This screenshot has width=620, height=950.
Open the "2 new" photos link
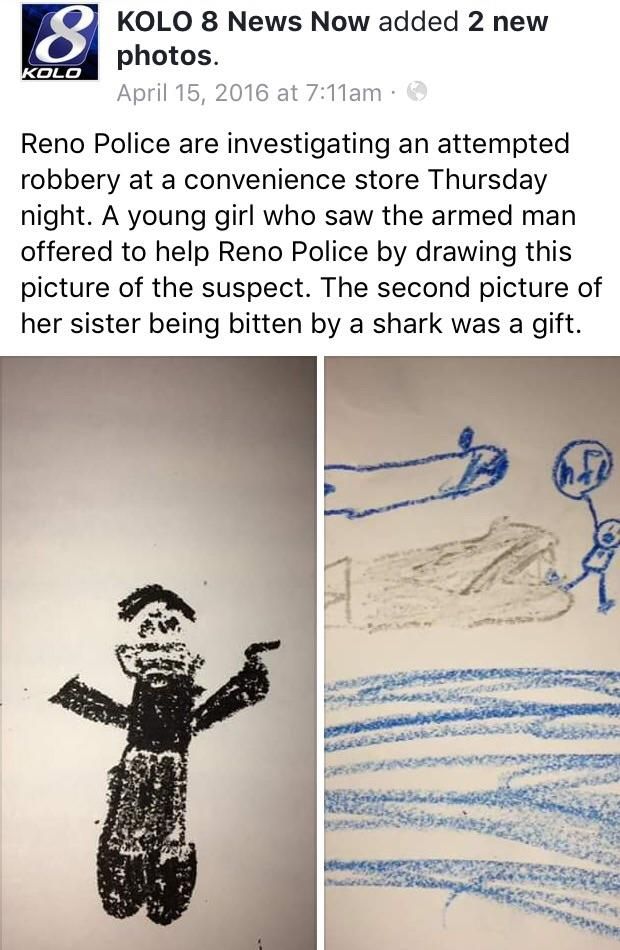tap(508, 22)
